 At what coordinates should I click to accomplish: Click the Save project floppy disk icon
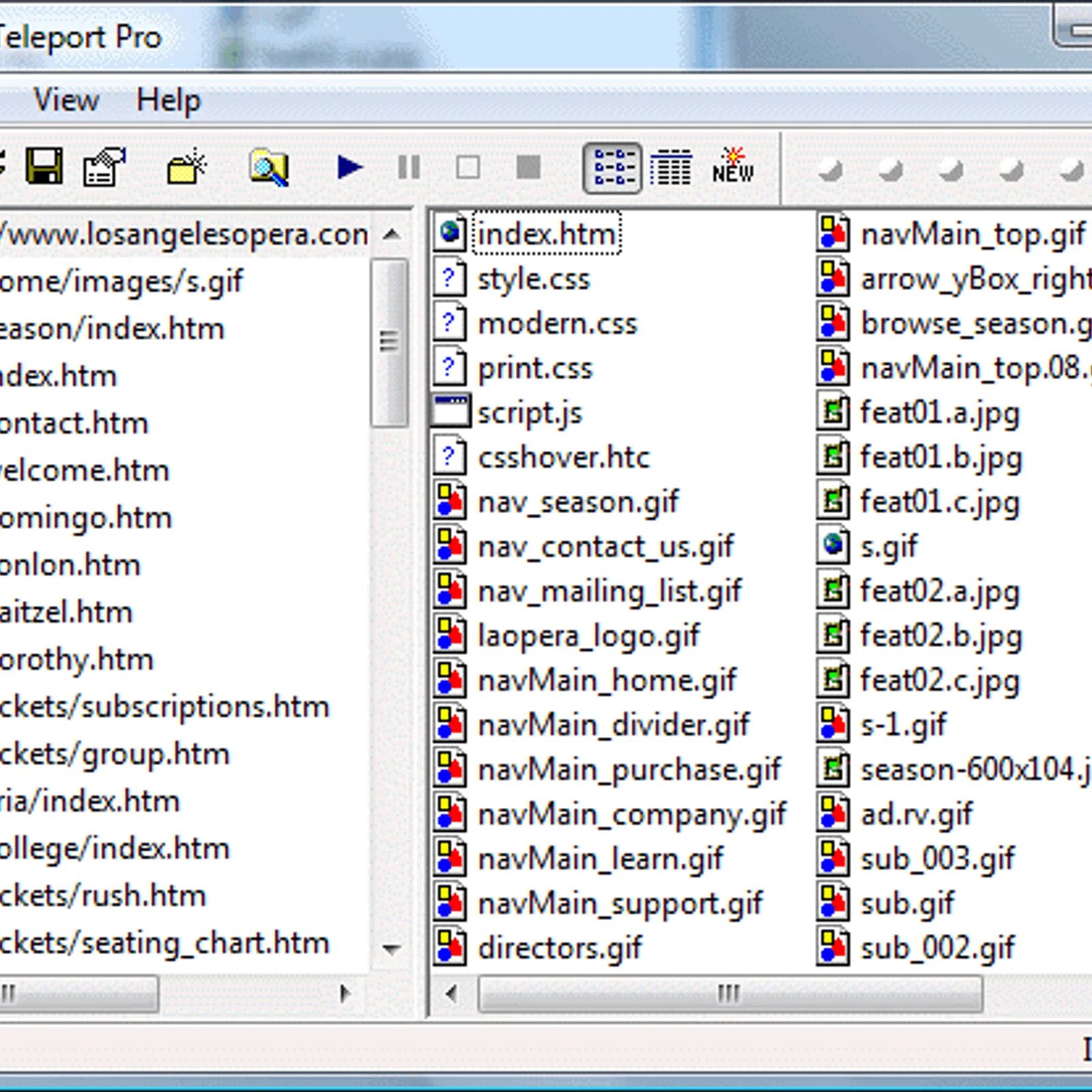coord(44,167)
